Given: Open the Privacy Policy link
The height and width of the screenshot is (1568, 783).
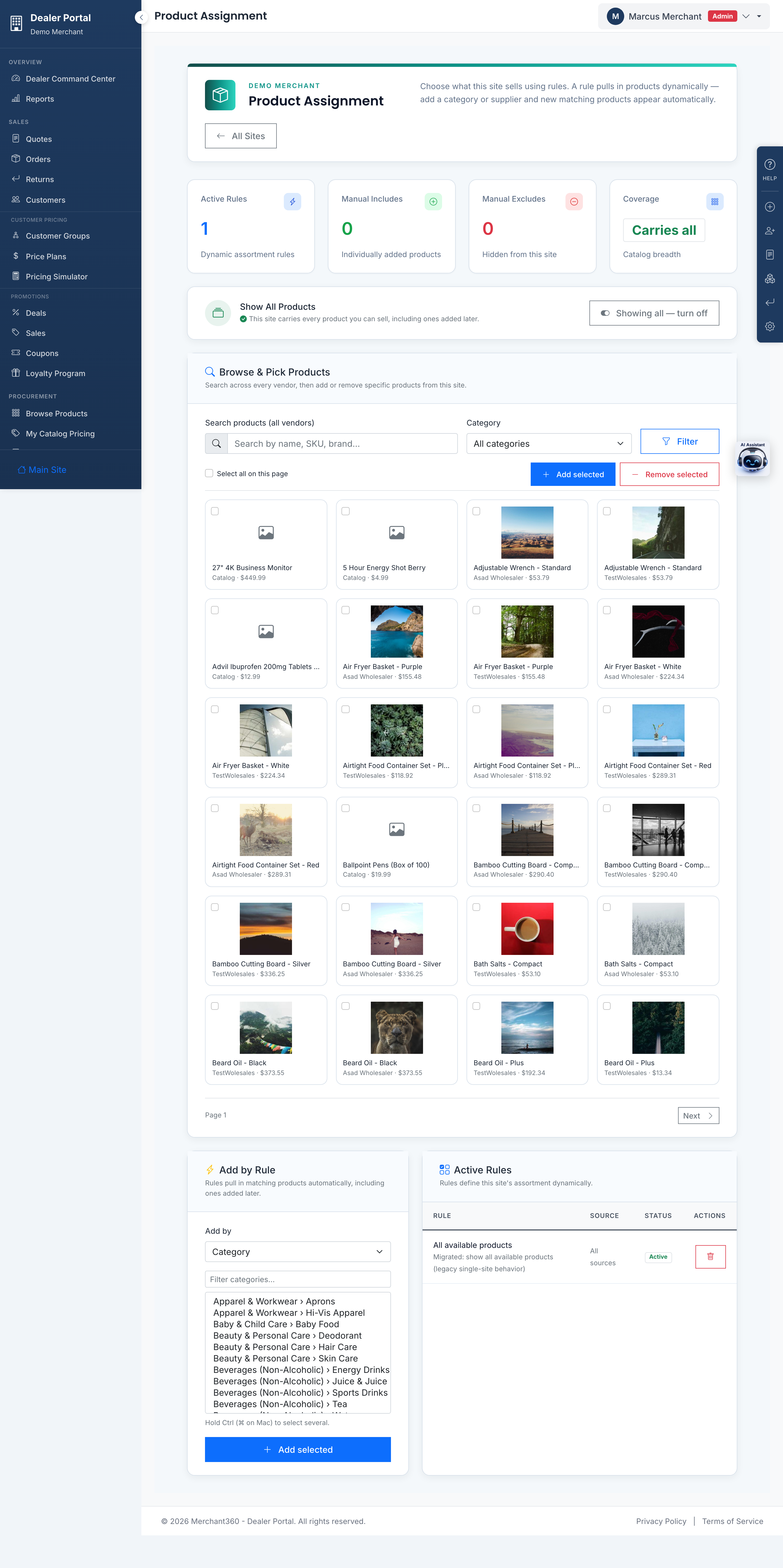Looking at the screenshot, I should tap(661, 1521).
